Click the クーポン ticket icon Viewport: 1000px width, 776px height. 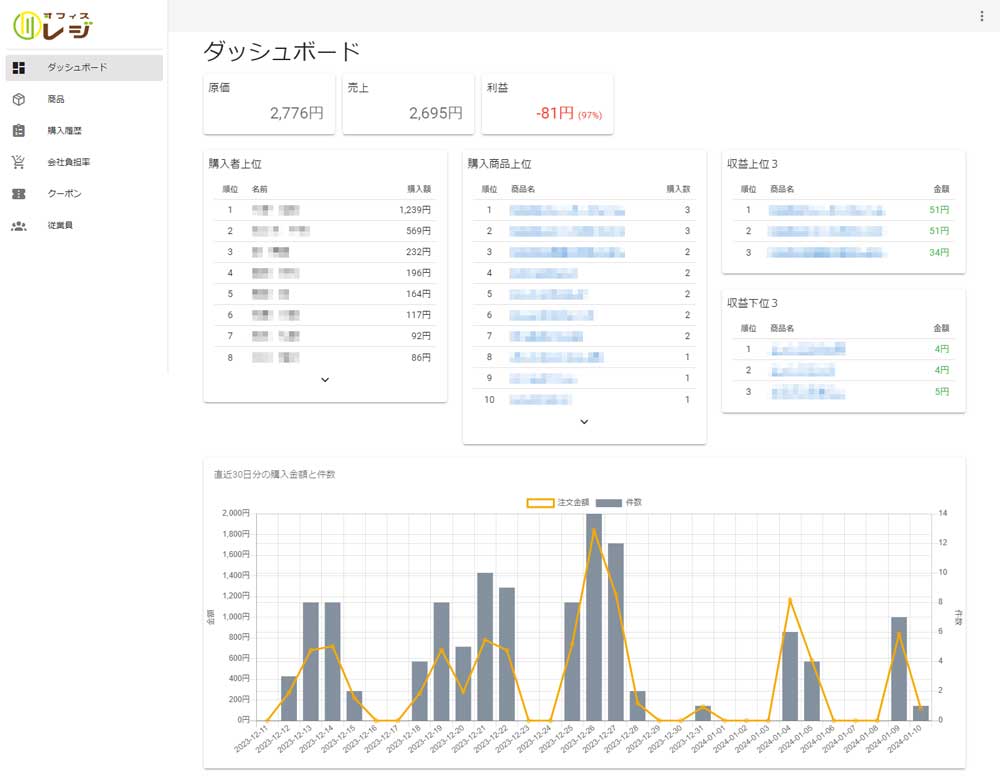click(x=19, y=194)
